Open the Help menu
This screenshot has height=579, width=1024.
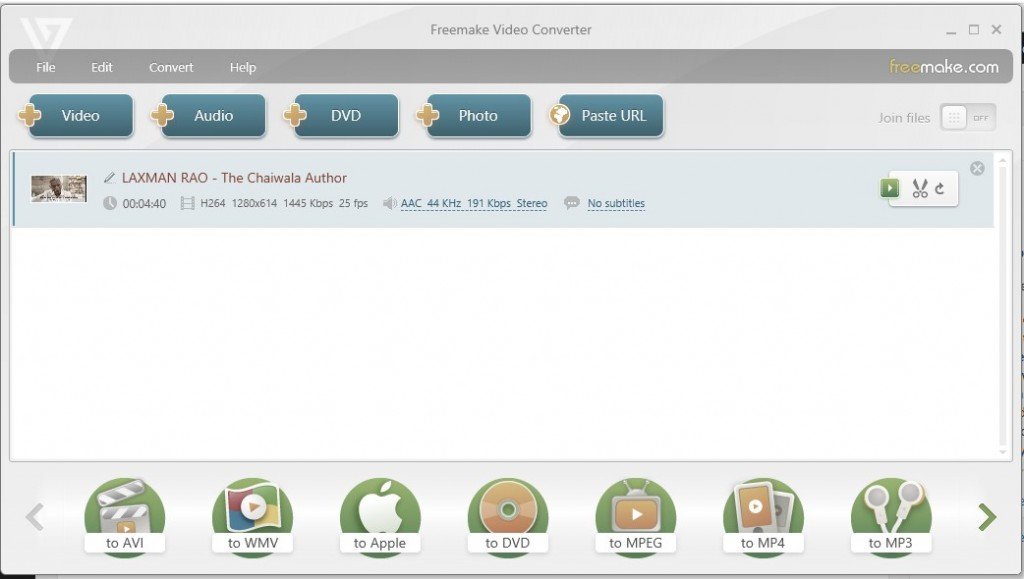(x=242, y=67)
